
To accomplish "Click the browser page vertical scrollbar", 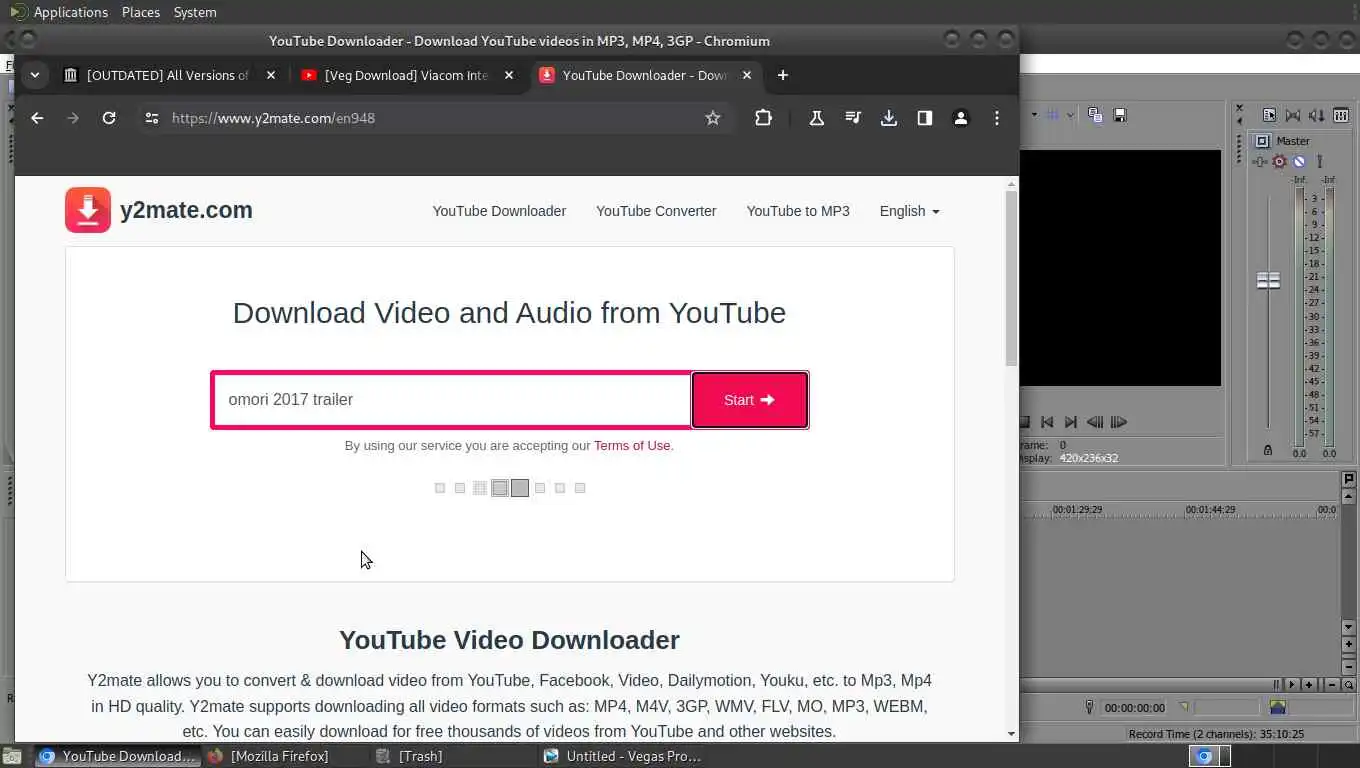I will coord(1011,278).
